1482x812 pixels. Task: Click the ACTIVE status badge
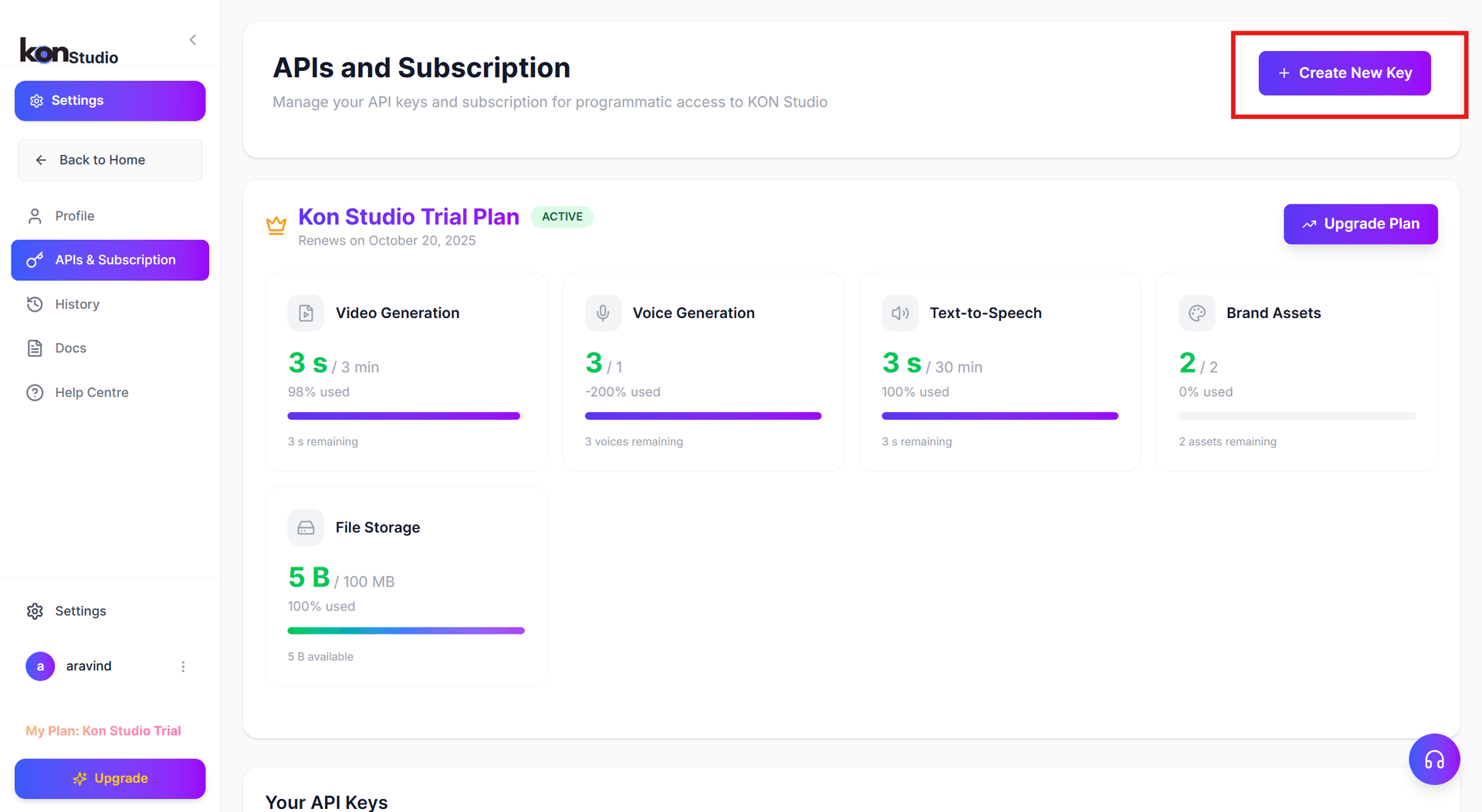(x=562, y=217)
